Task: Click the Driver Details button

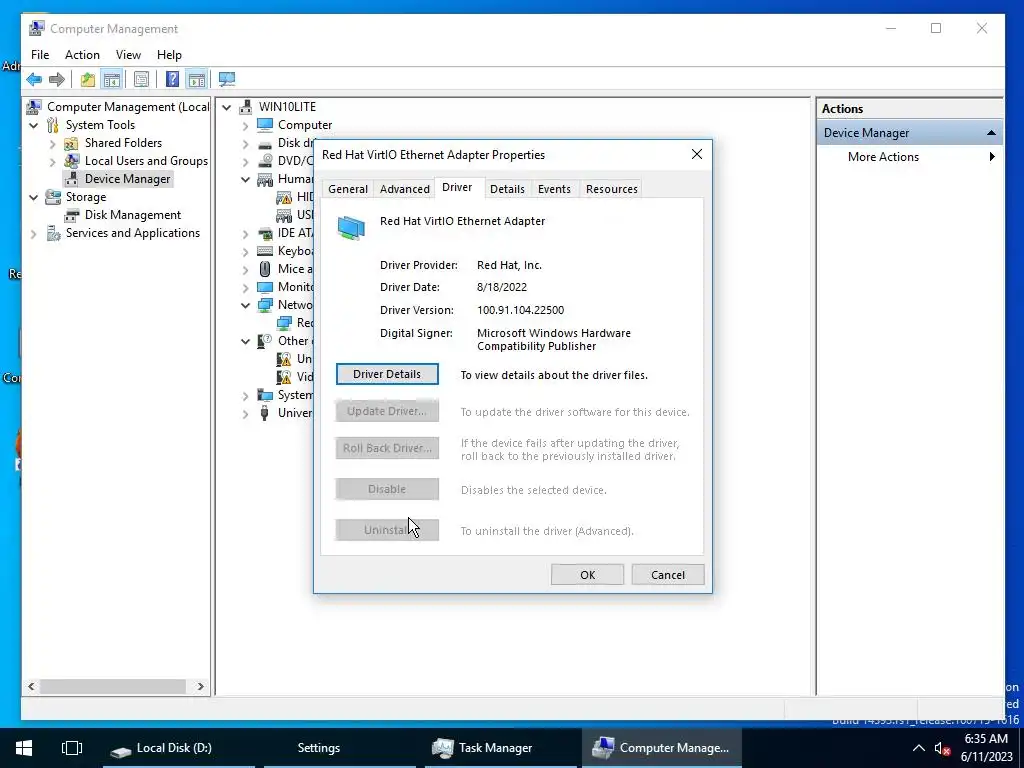Action: click(387, 374)
